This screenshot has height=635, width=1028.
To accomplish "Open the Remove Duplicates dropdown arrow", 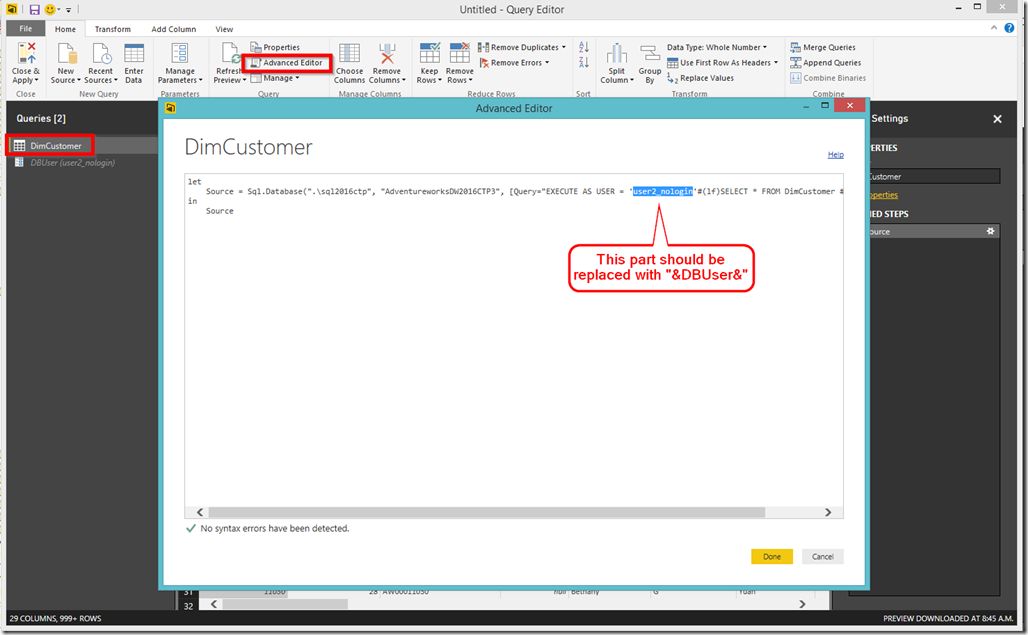I will pyautogui.click(x=564, y=47).
